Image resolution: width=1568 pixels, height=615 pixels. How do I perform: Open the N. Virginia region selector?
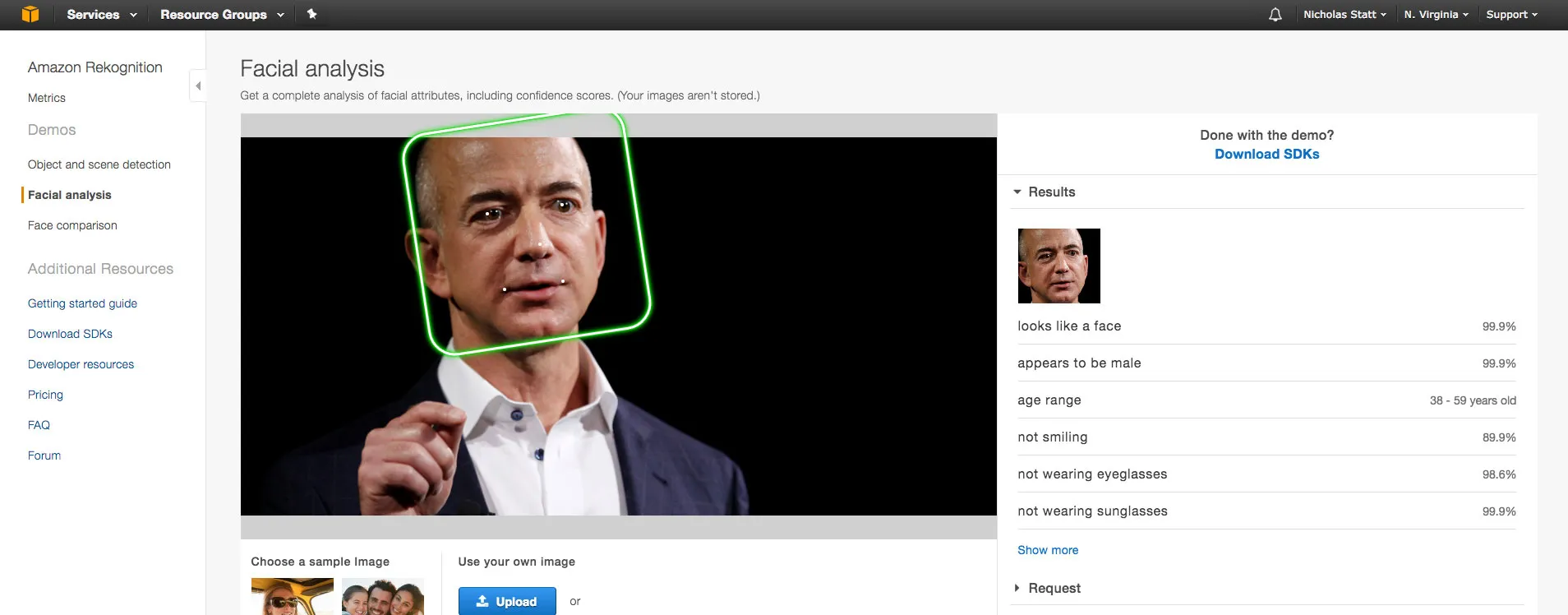click(x=1436, y=15)
